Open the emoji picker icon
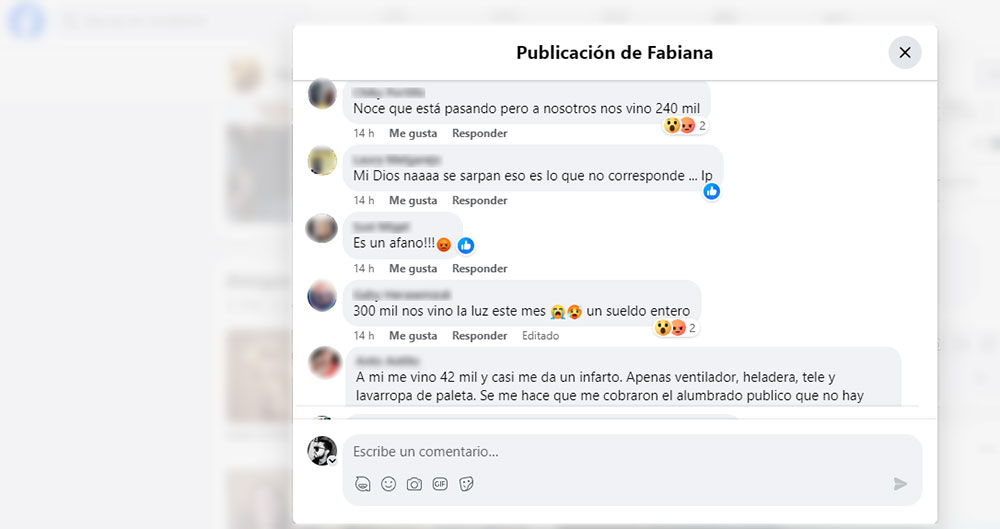Screen dimensions: 1000x529 click(x=388, y=484)
